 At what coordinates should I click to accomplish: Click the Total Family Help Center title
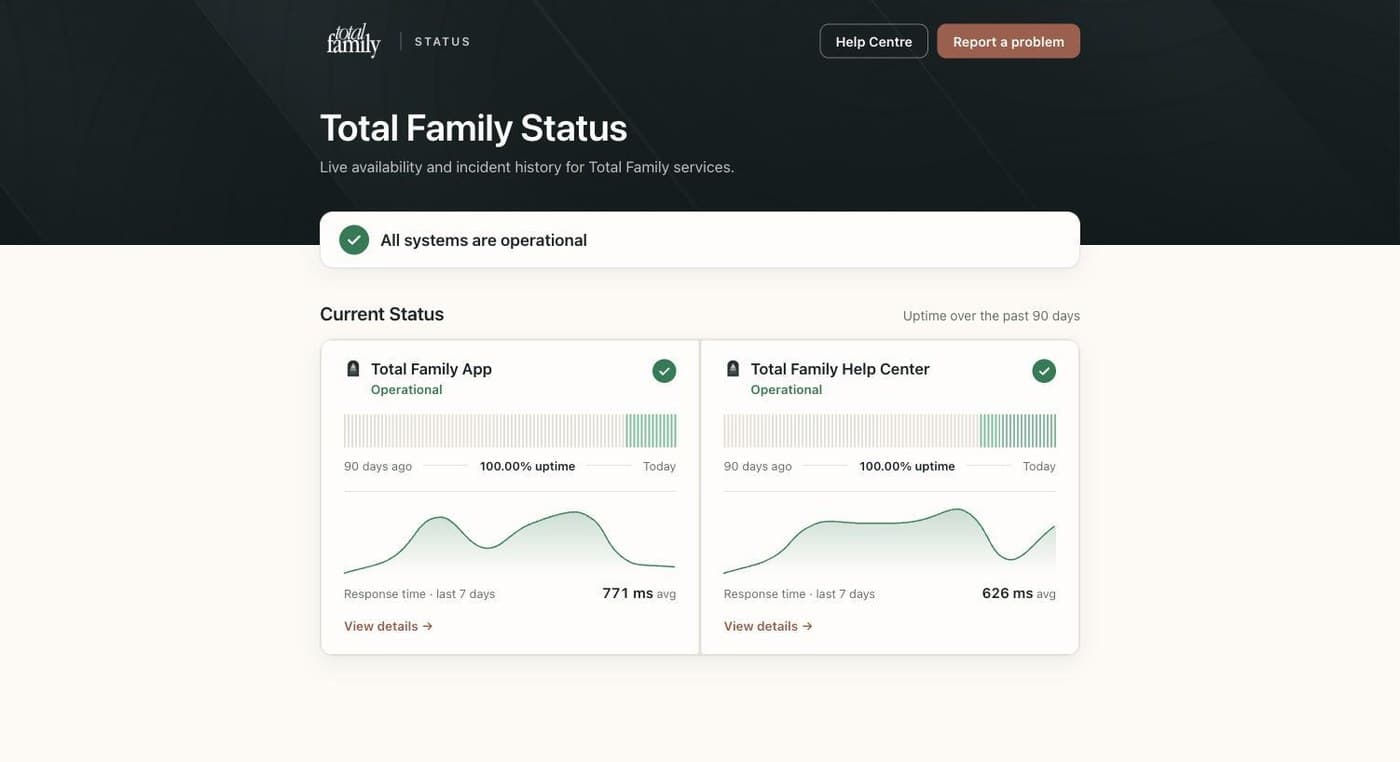click(x=840, y=369)
